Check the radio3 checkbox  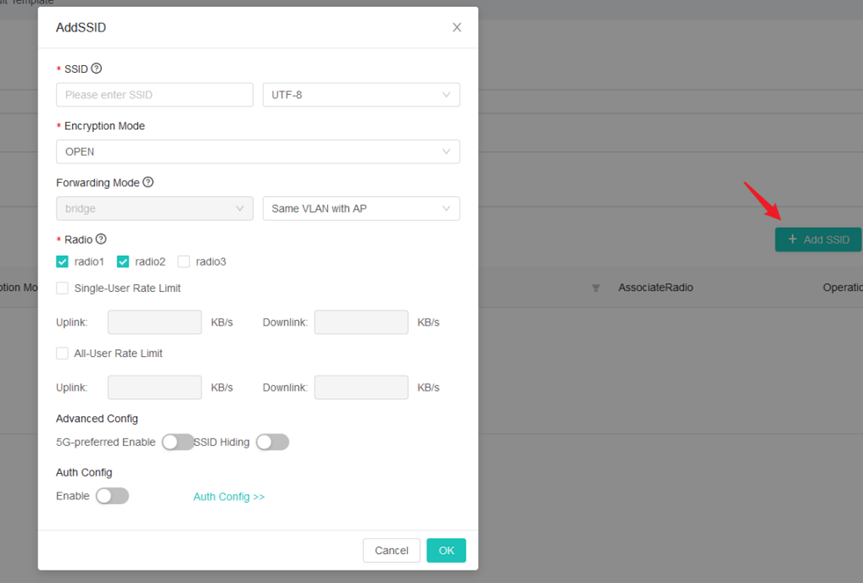click(x=184, y=262)
